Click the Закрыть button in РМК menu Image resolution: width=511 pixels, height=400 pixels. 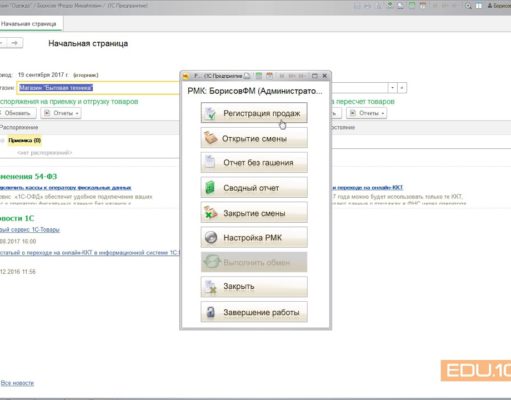[x=254, y=287]
